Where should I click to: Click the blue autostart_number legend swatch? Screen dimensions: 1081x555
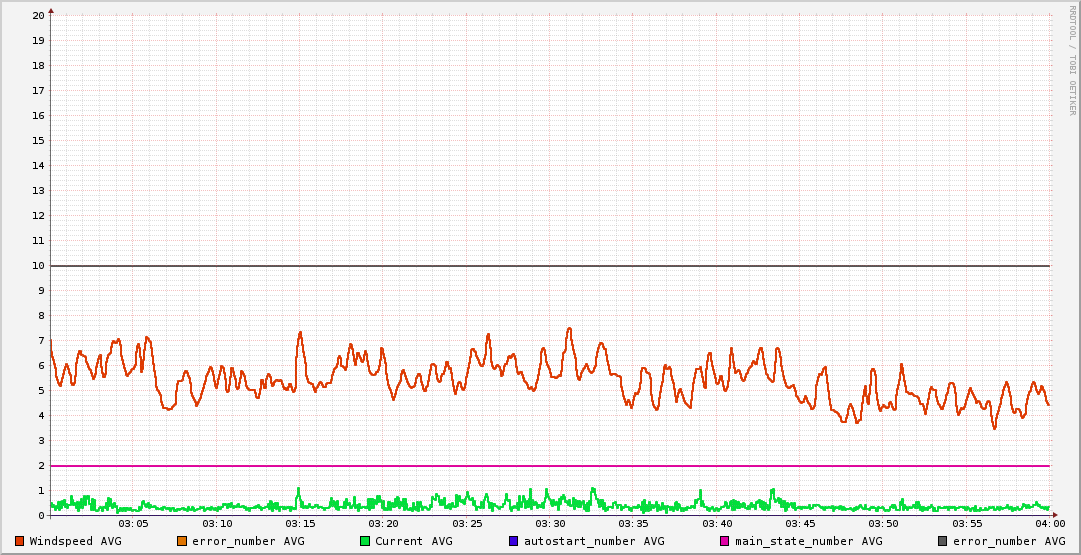point(514,541)
